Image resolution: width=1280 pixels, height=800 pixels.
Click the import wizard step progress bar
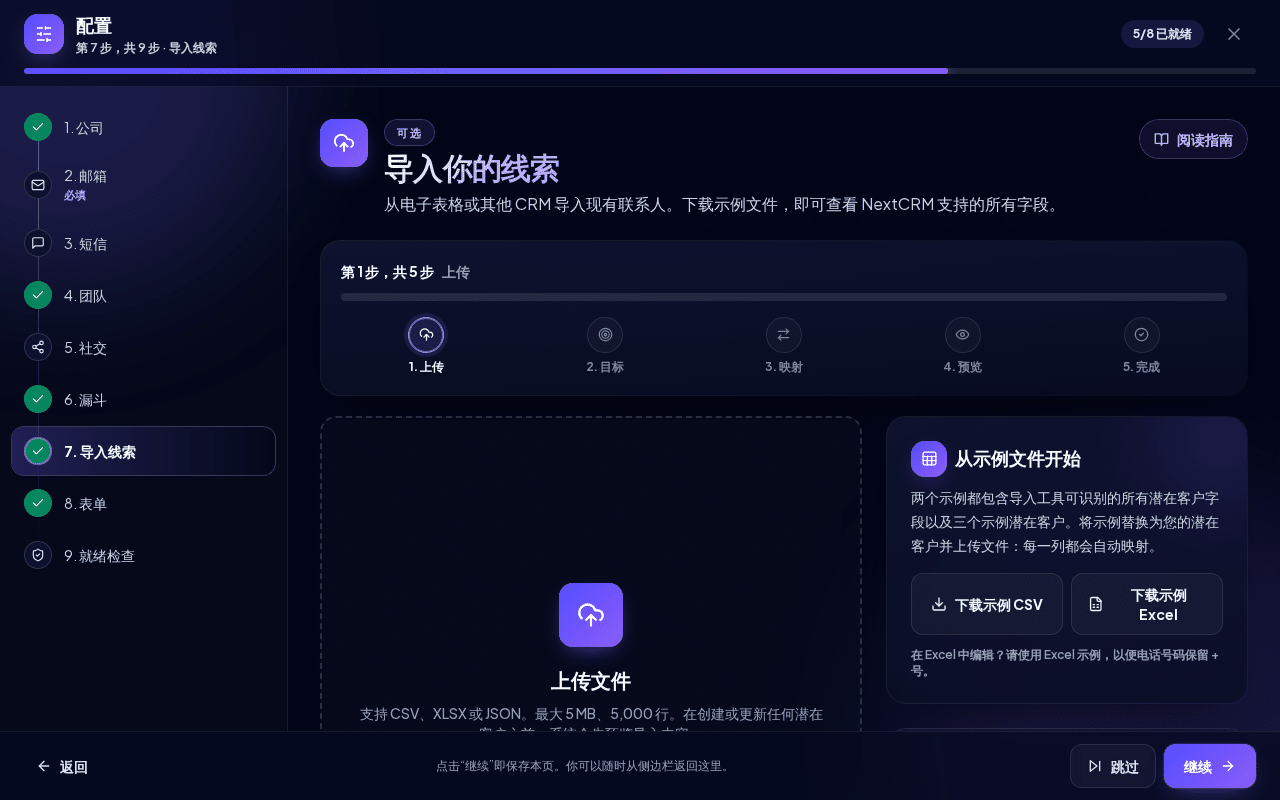[784, 297]
